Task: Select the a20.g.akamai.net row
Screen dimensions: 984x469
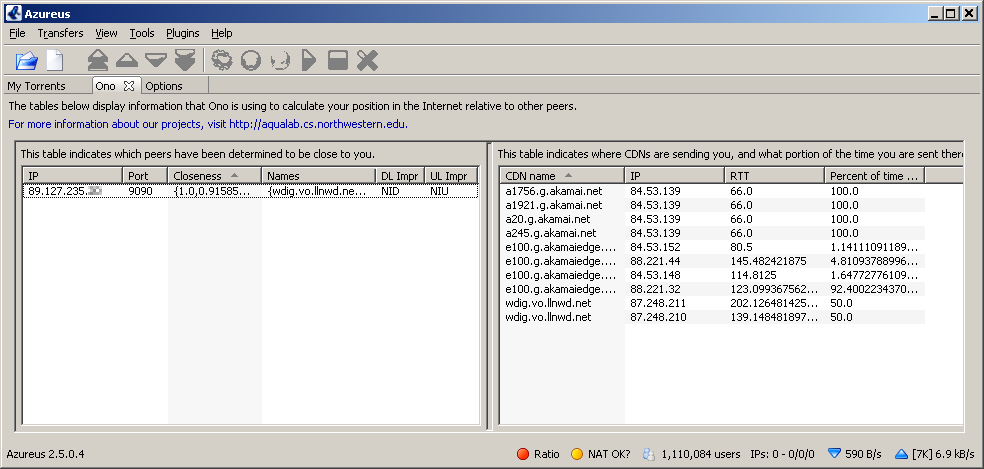Action: (712, 218)
